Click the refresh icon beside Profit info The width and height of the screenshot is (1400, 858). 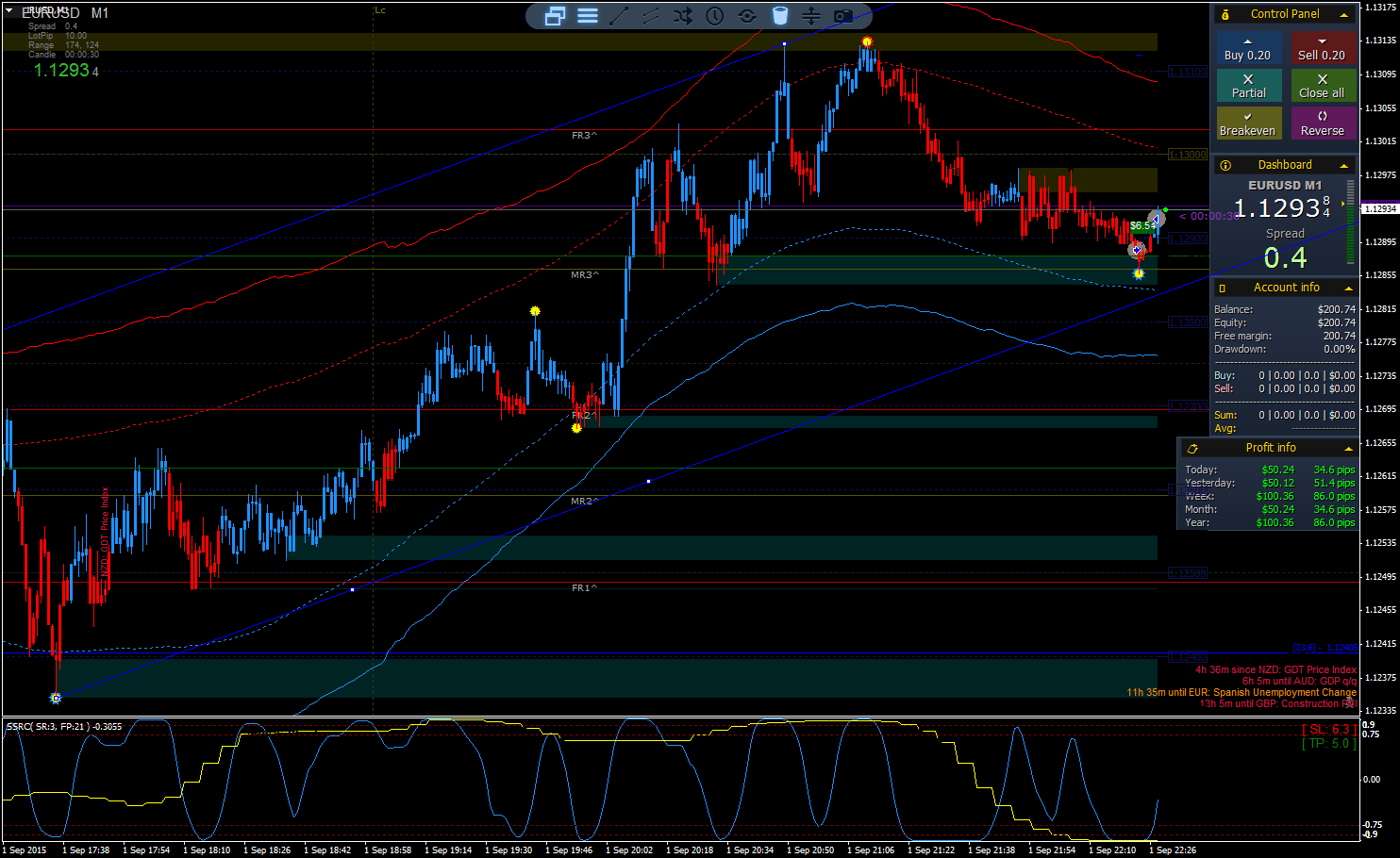pos(1192,448)
